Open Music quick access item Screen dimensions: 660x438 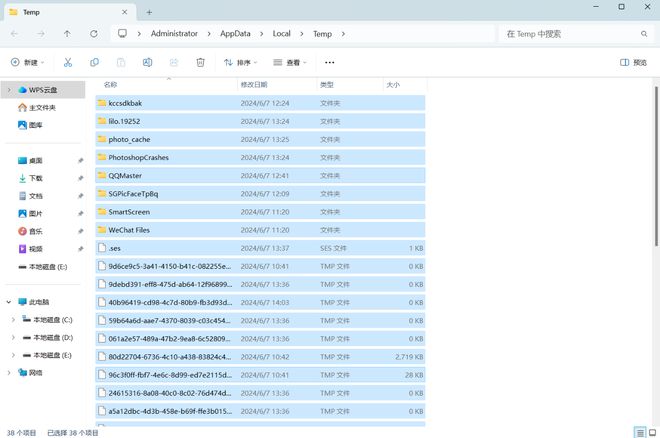click(35, 231)
